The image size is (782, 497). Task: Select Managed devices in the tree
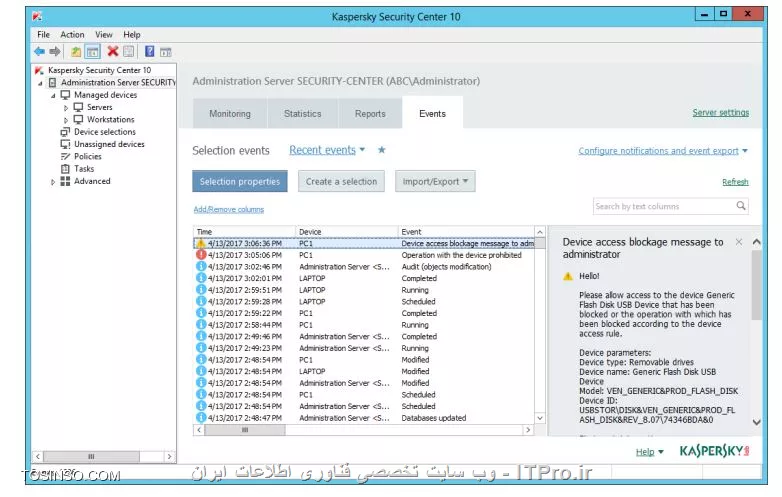pos(105,95)
